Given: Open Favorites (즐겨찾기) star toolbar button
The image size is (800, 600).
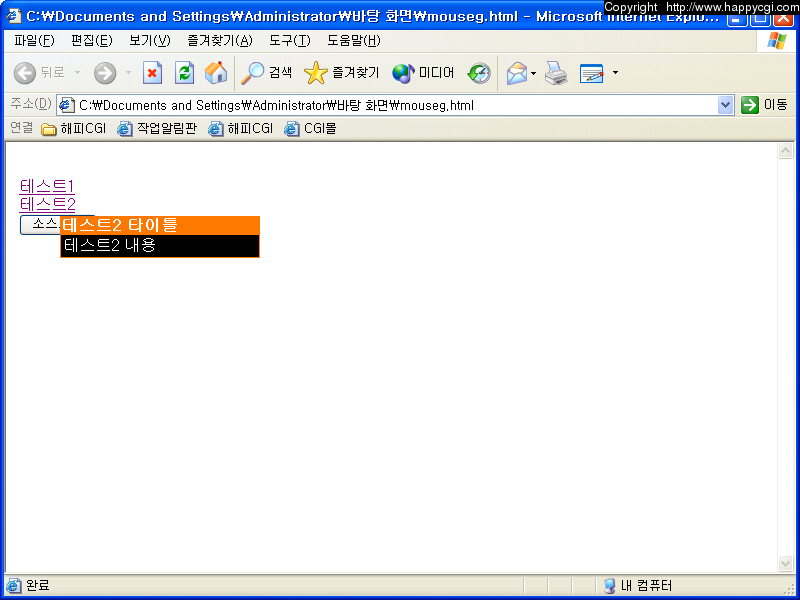Looking at the screenshot, I should click(341, 73).
